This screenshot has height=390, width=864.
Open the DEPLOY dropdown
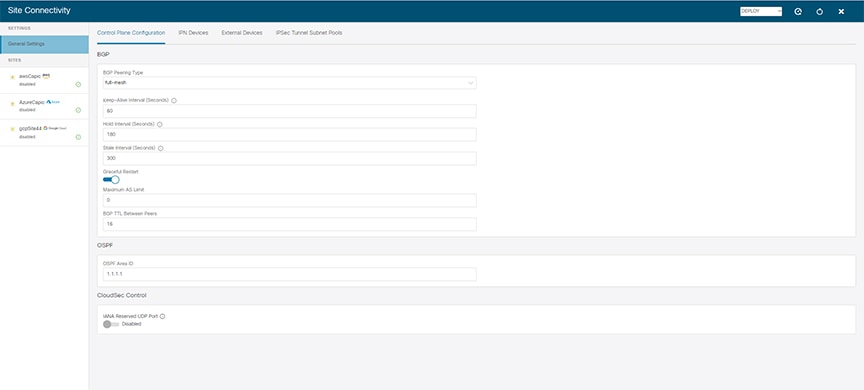click(x=761, y=11)
